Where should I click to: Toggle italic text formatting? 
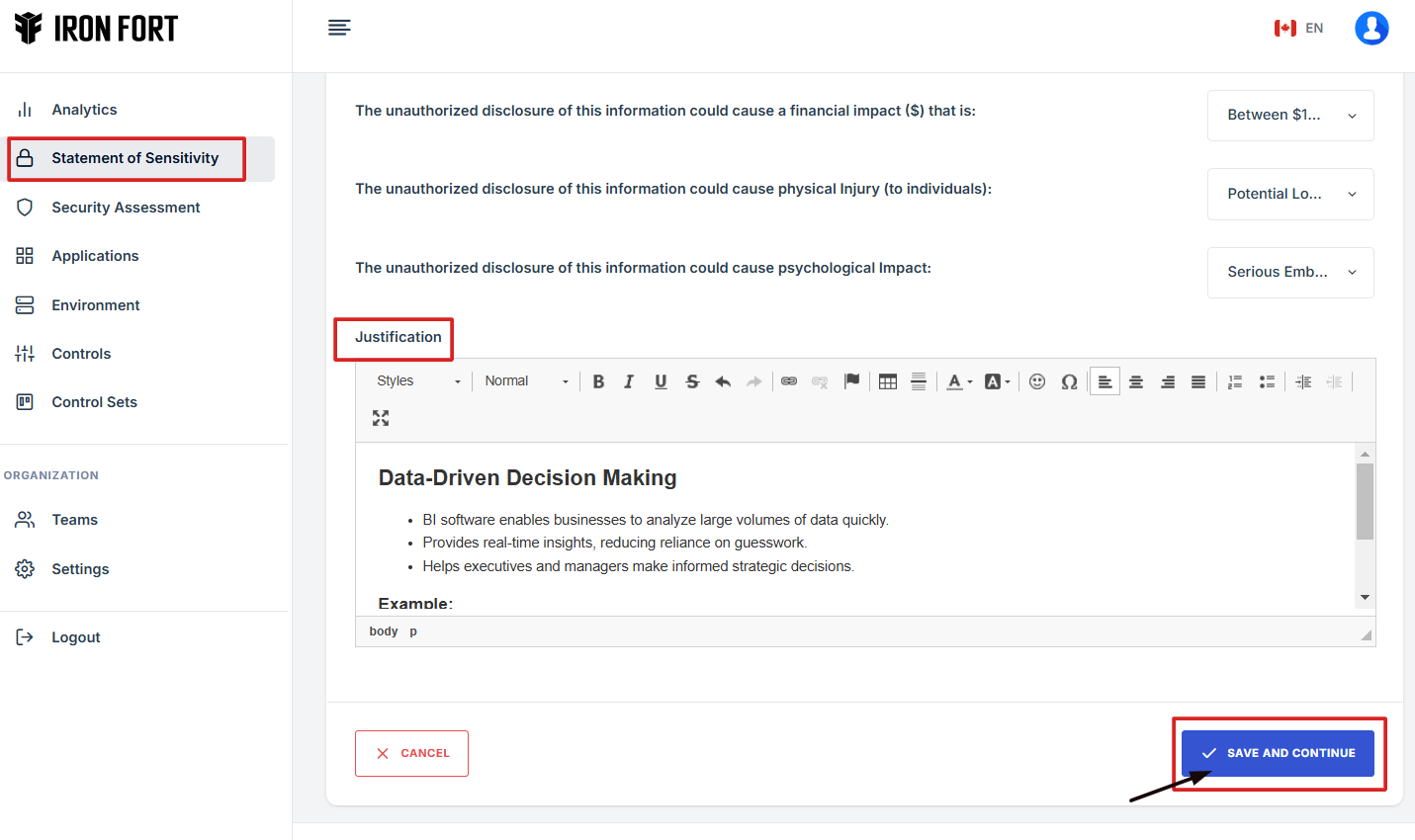629,381
